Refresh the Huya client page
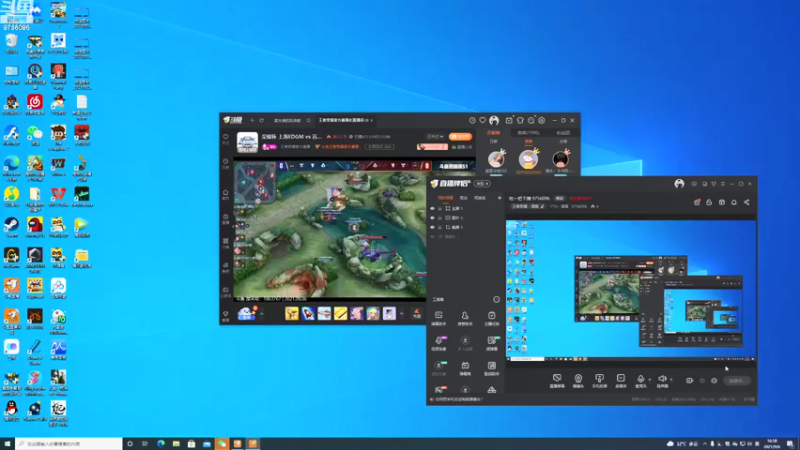The image size is (800, 450). [262, 120]
